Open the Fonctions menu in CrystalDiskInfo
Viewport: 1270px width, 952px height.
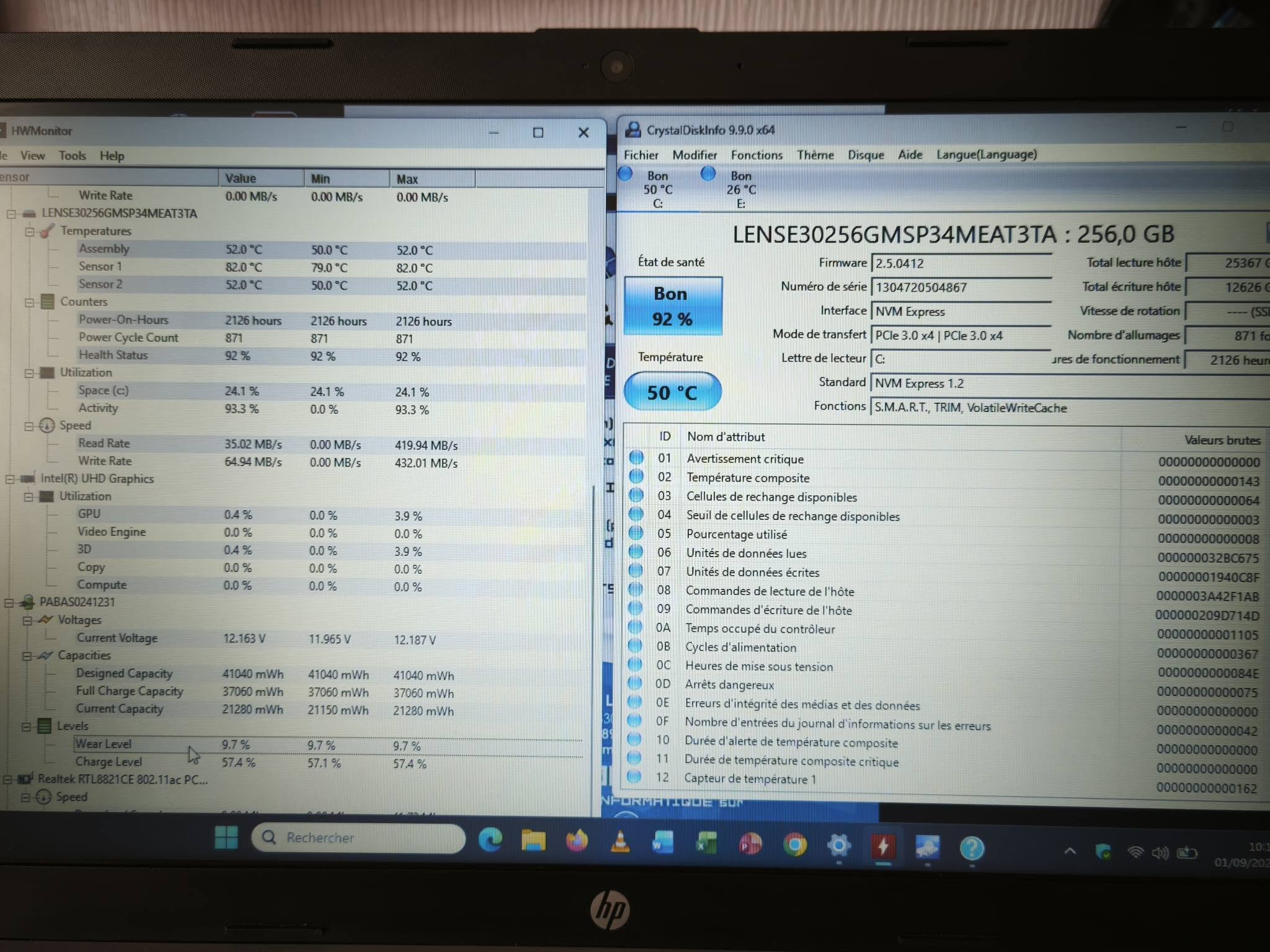click(x=757, y=155)
